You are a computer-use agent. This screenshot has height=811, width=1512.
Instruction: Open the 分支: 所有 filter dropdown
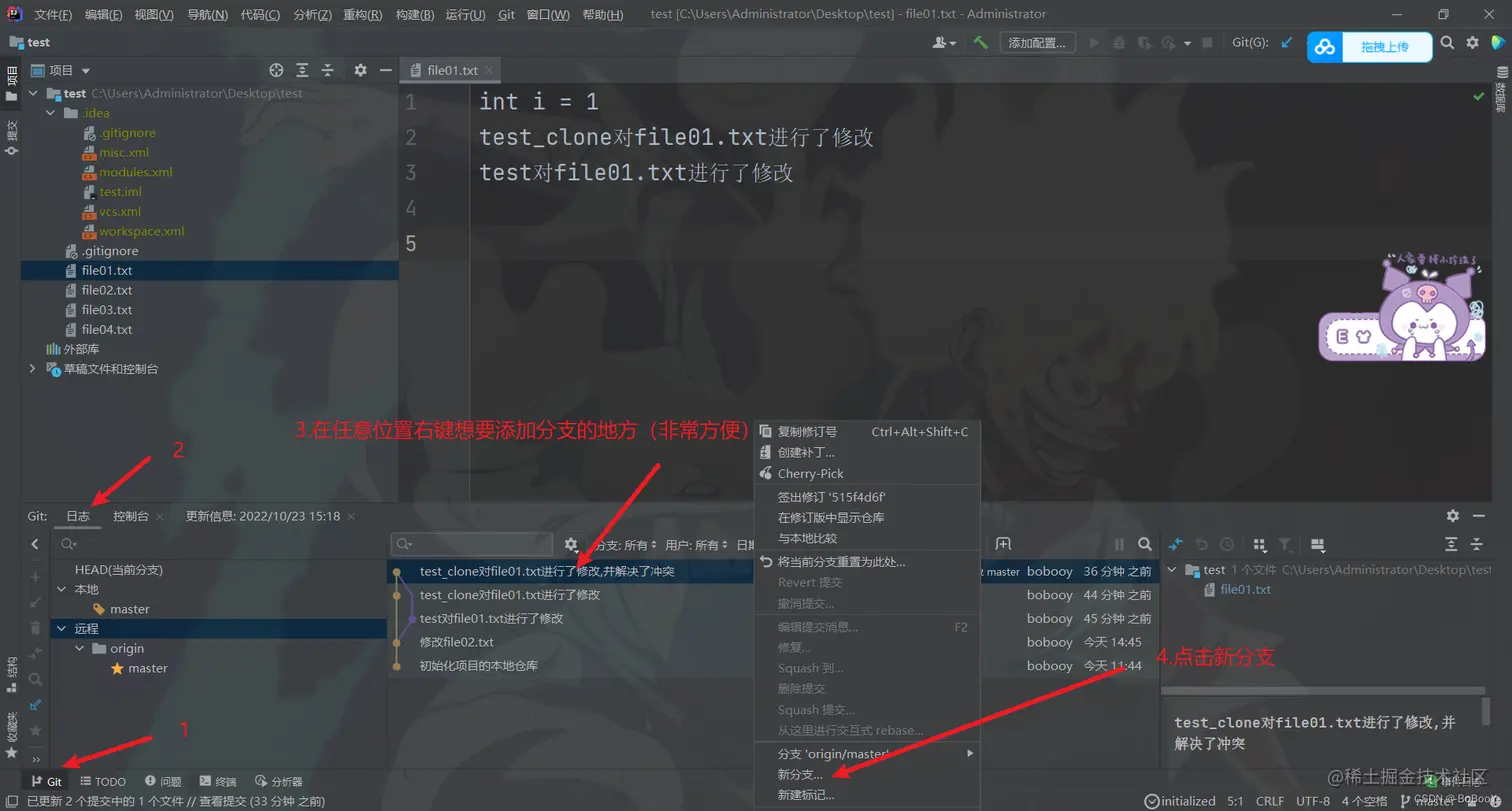point(626,545)
